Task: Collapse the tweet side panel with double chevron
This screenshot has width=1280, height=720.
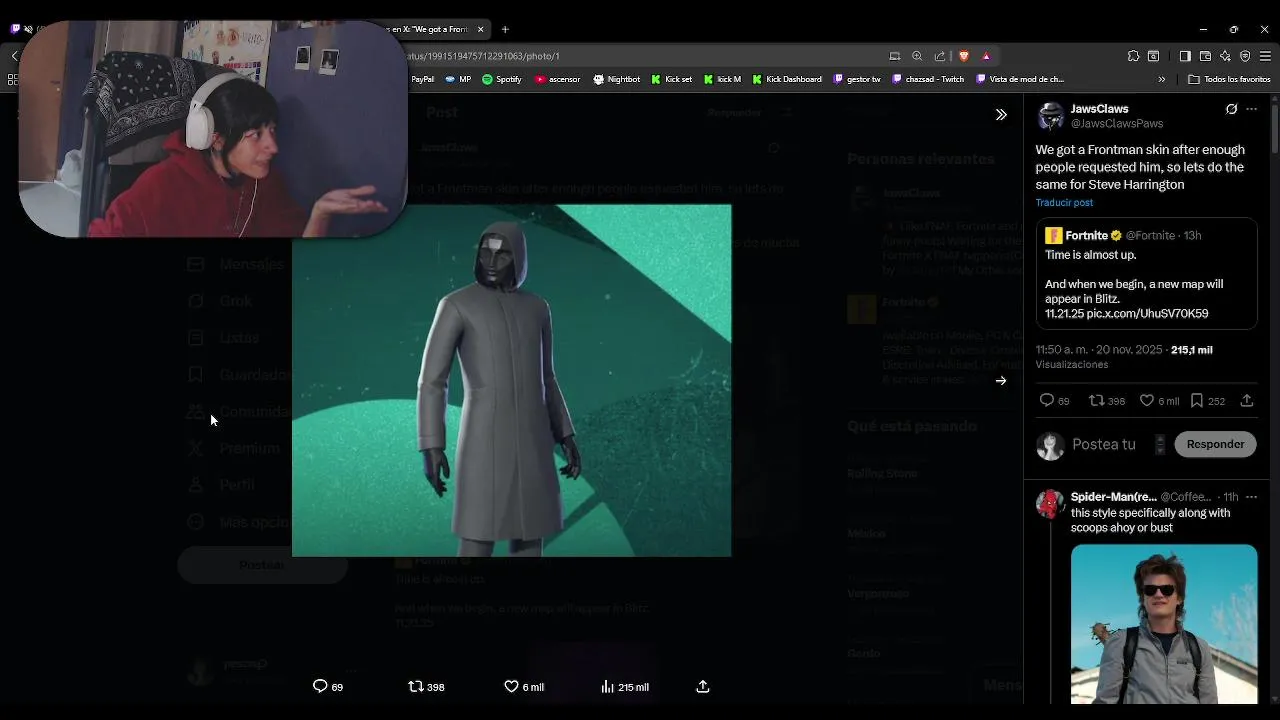Action: 1001,114
